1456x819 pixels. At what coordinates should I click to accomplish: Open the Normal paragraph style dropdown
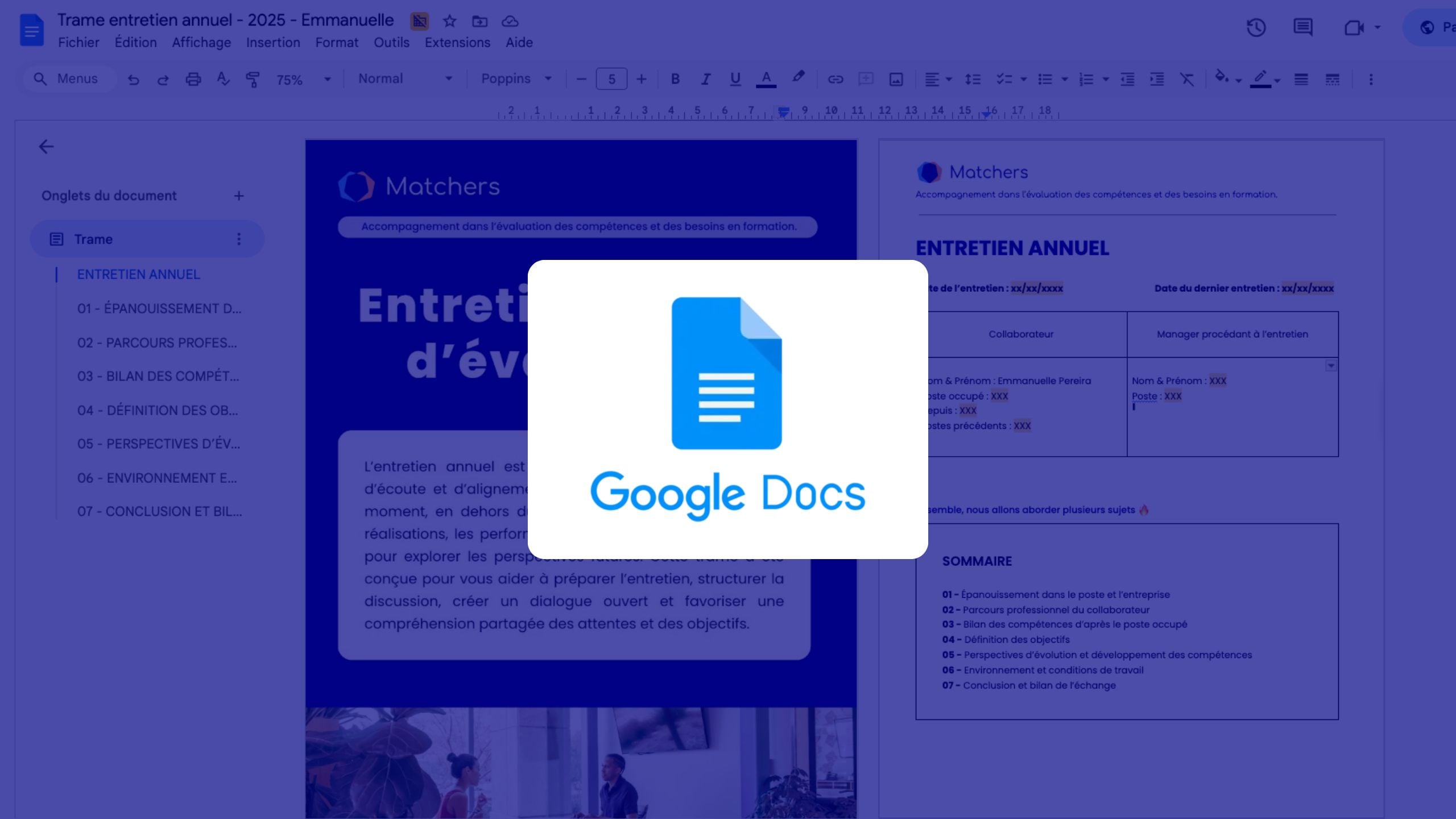pos(404,78)
